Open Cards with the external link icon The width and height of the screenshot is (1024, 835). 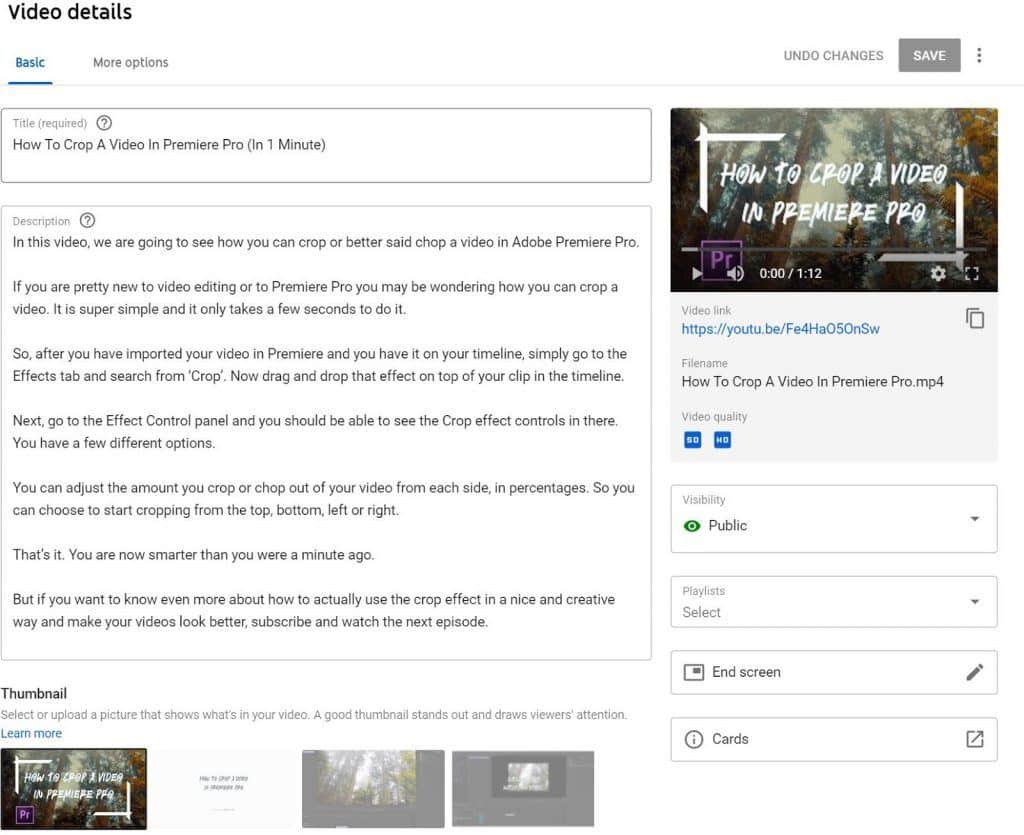point(974,739)
